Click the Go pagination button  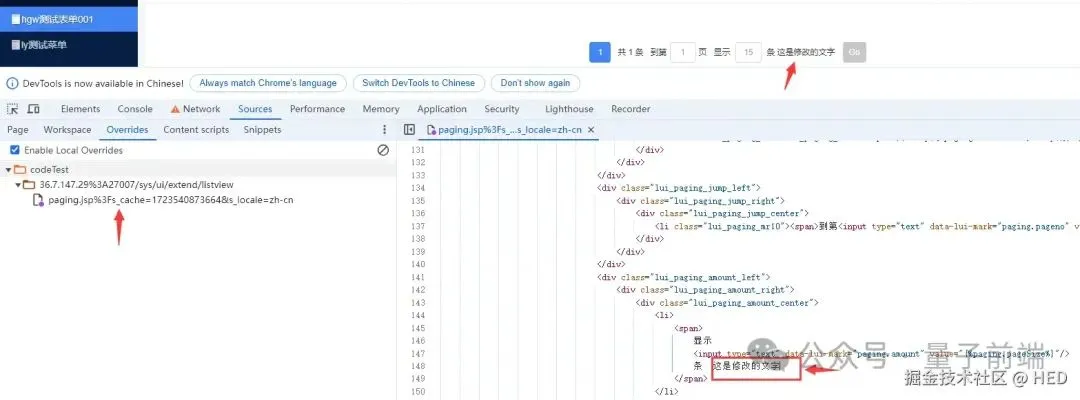[854, 52]
